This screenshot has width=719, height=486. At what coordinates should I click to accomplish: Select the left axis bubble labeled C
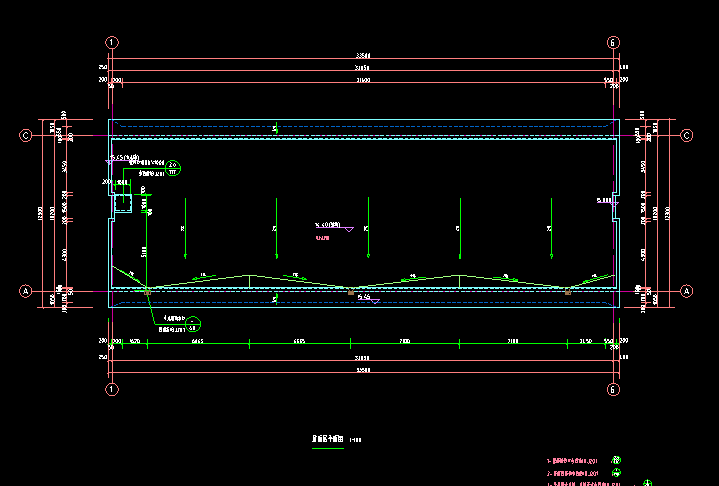click(x=27, y=135)
